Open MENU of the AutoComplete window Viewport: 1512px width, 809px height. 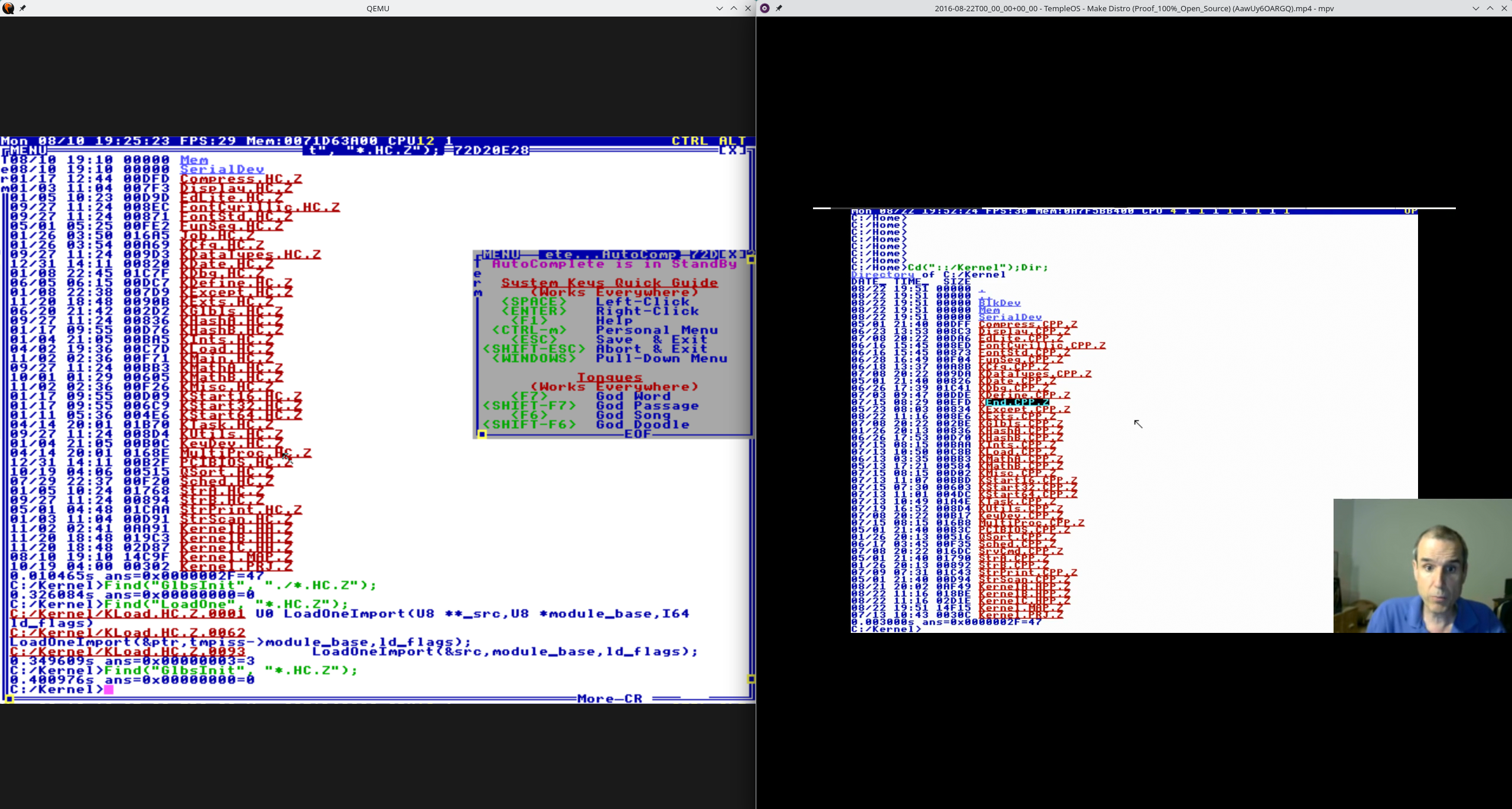click(x=501, y=255)
